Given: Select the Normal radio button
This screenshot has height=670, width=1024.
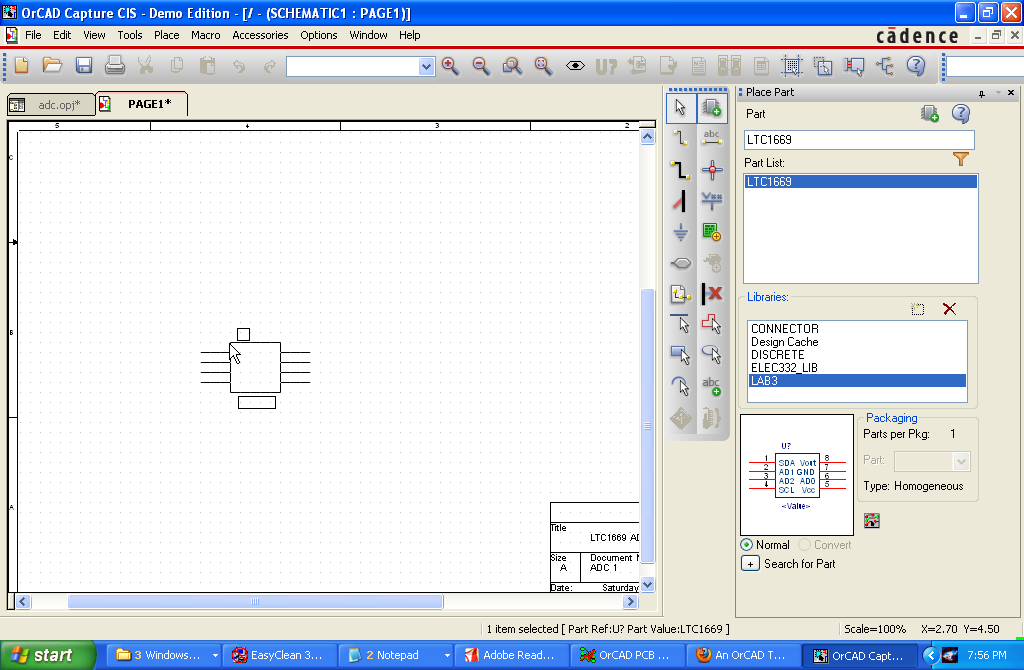Looking at the screenshot, I should click(x=746, y=545).
